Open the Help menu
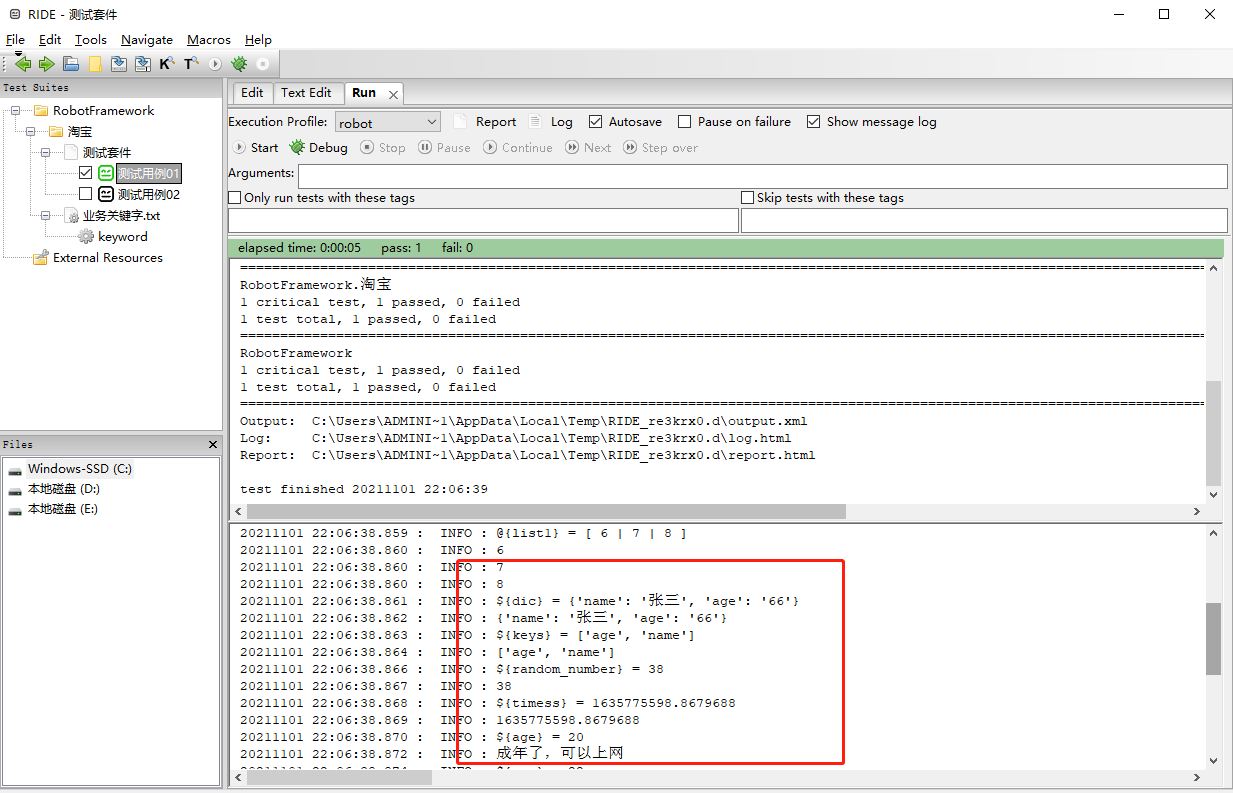Viewport: 1233px width, 793px height. click(258, 40)
